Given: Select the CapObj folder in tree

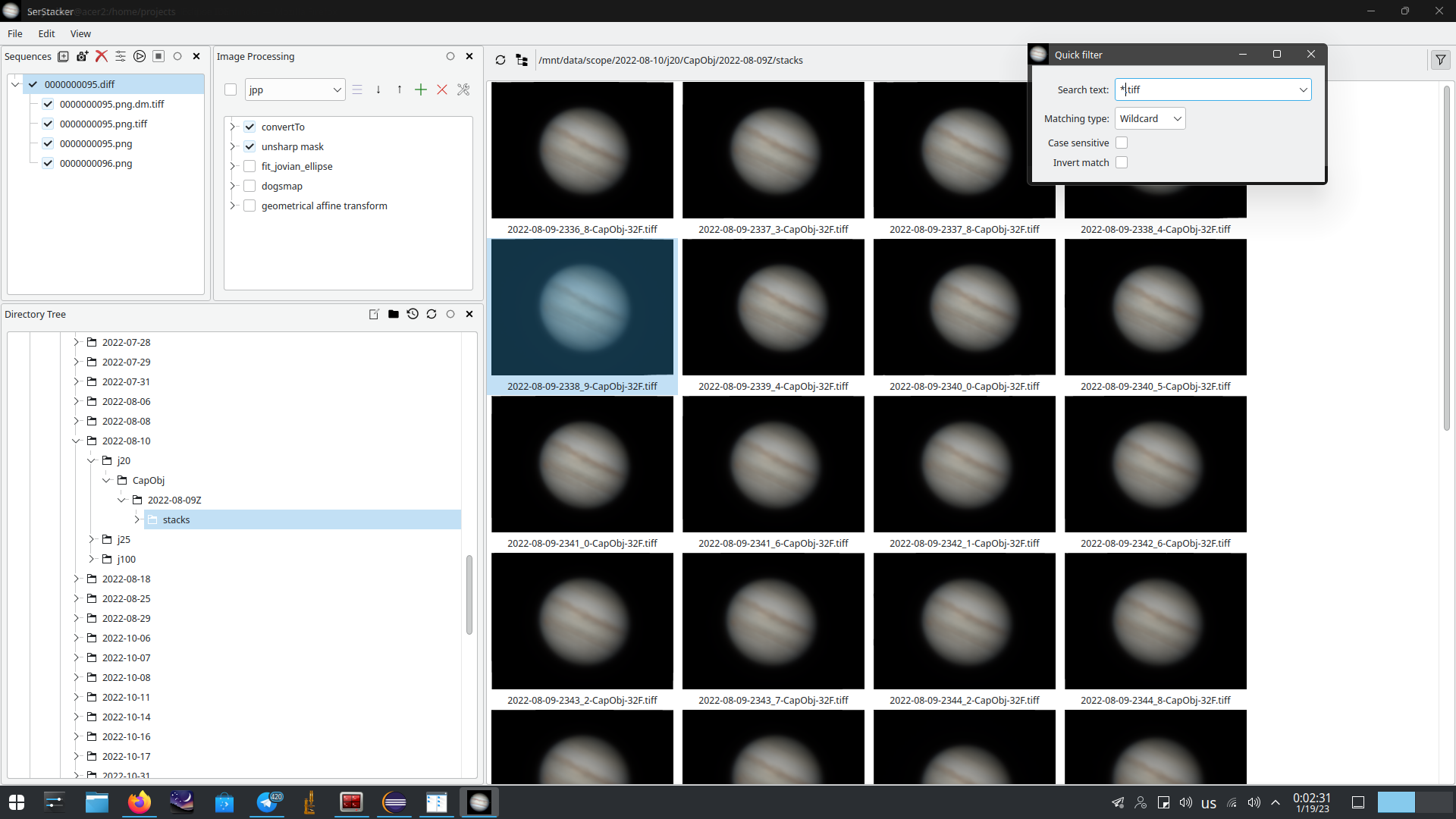Looking at the screenshot, I should point(149,480).
